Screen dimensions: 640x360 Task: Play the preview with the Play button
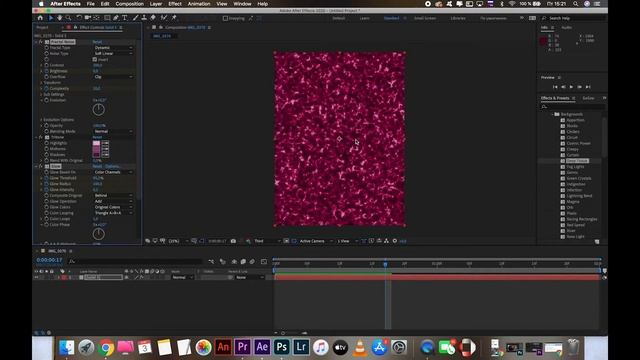(571, 87)
